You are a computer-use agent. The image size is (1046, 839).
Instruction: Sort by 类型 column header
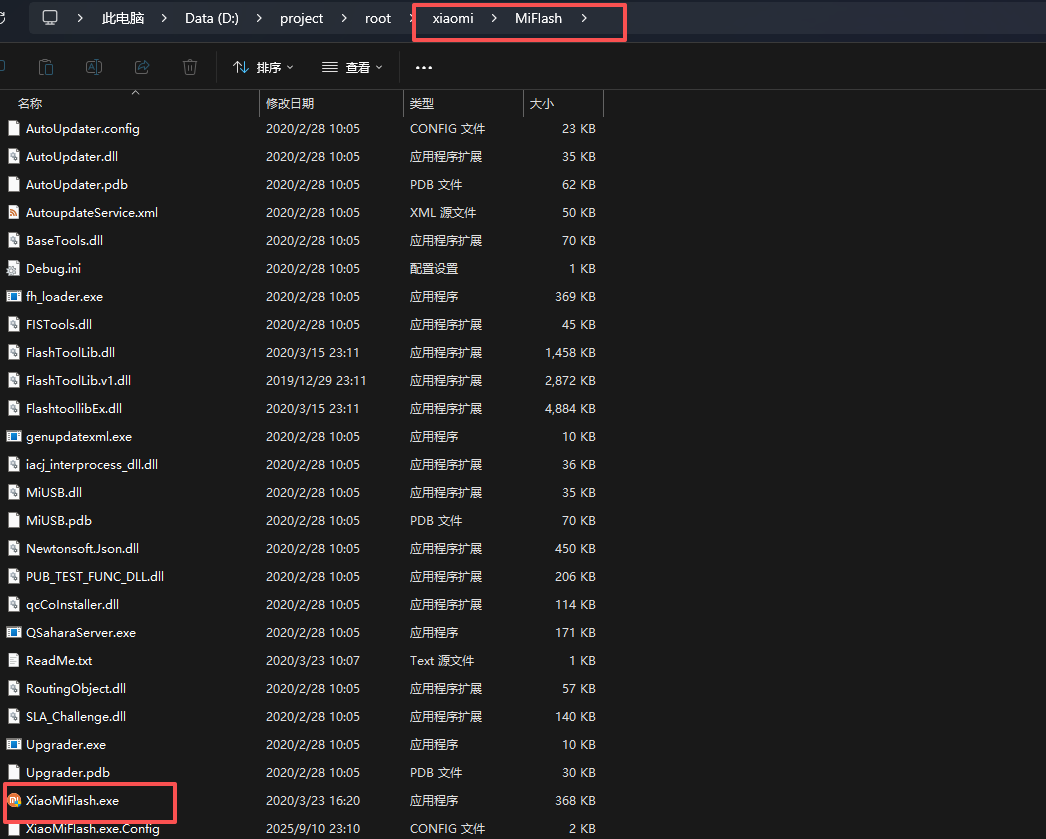(x=464, y=103)
